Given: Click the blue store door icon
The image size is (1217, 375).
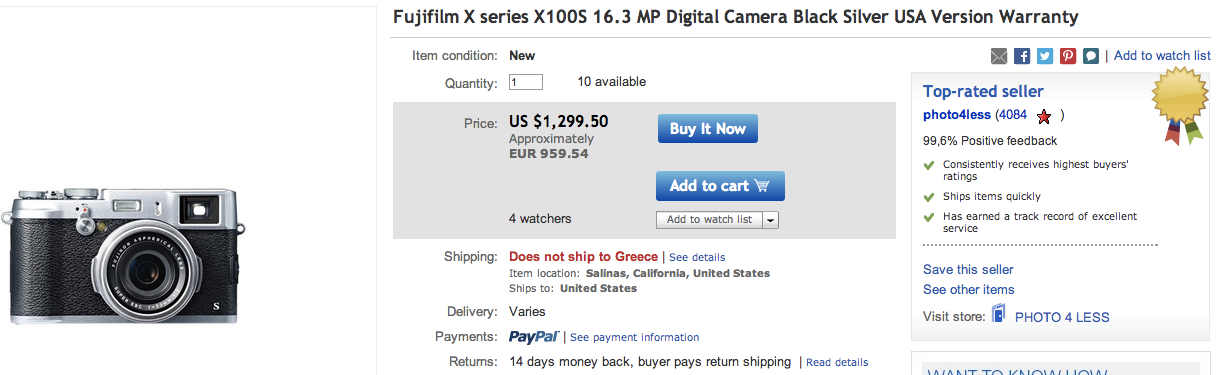Looking at the screenshot, I should [997, 315].
